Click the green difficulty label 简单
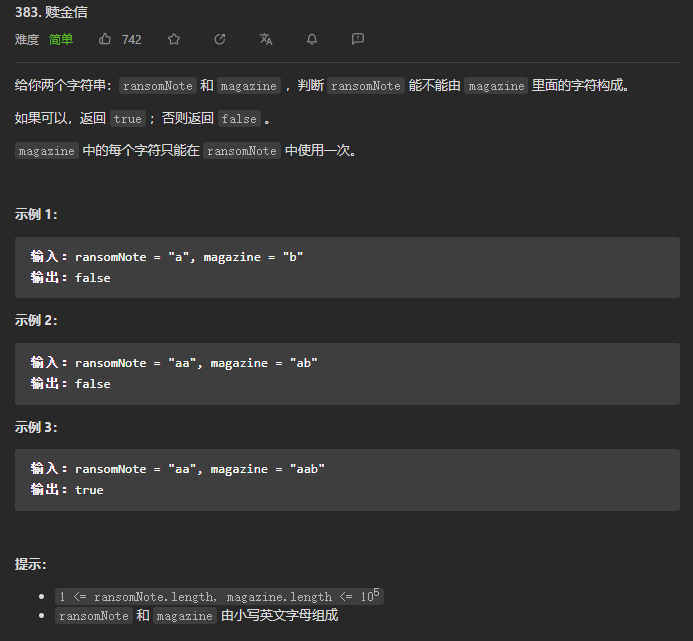Screen dimensions: 693x641 tap(61, 39)
